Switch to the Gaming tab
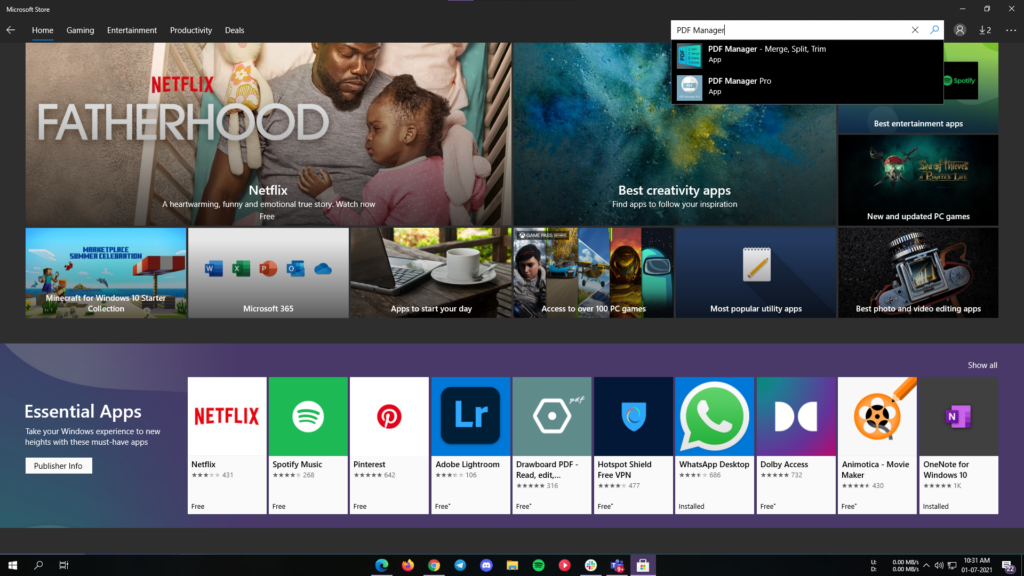 (x=80, y=30)
